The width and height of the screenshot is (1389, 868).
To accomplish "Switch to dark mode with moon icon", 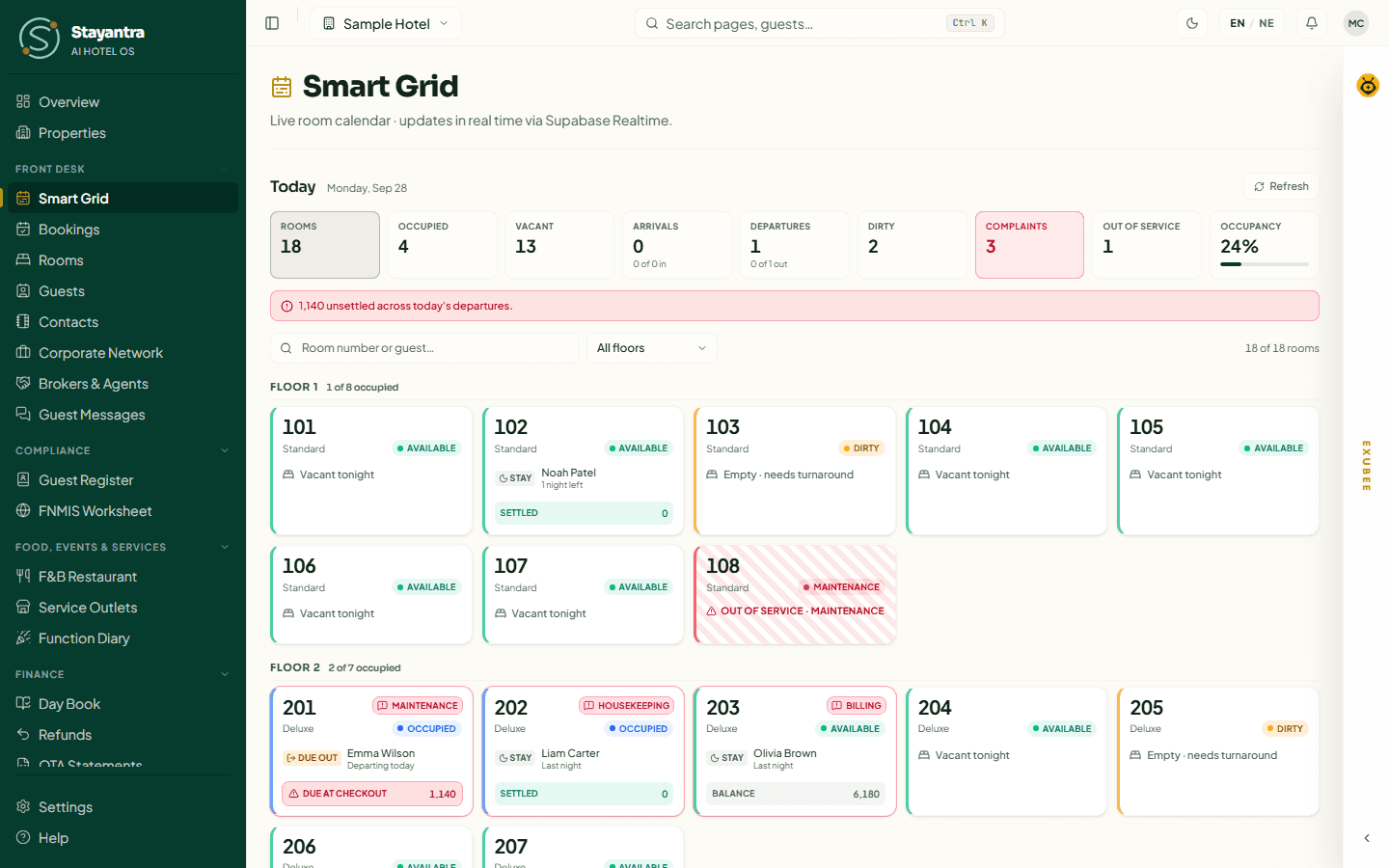I will (1192, 23).
